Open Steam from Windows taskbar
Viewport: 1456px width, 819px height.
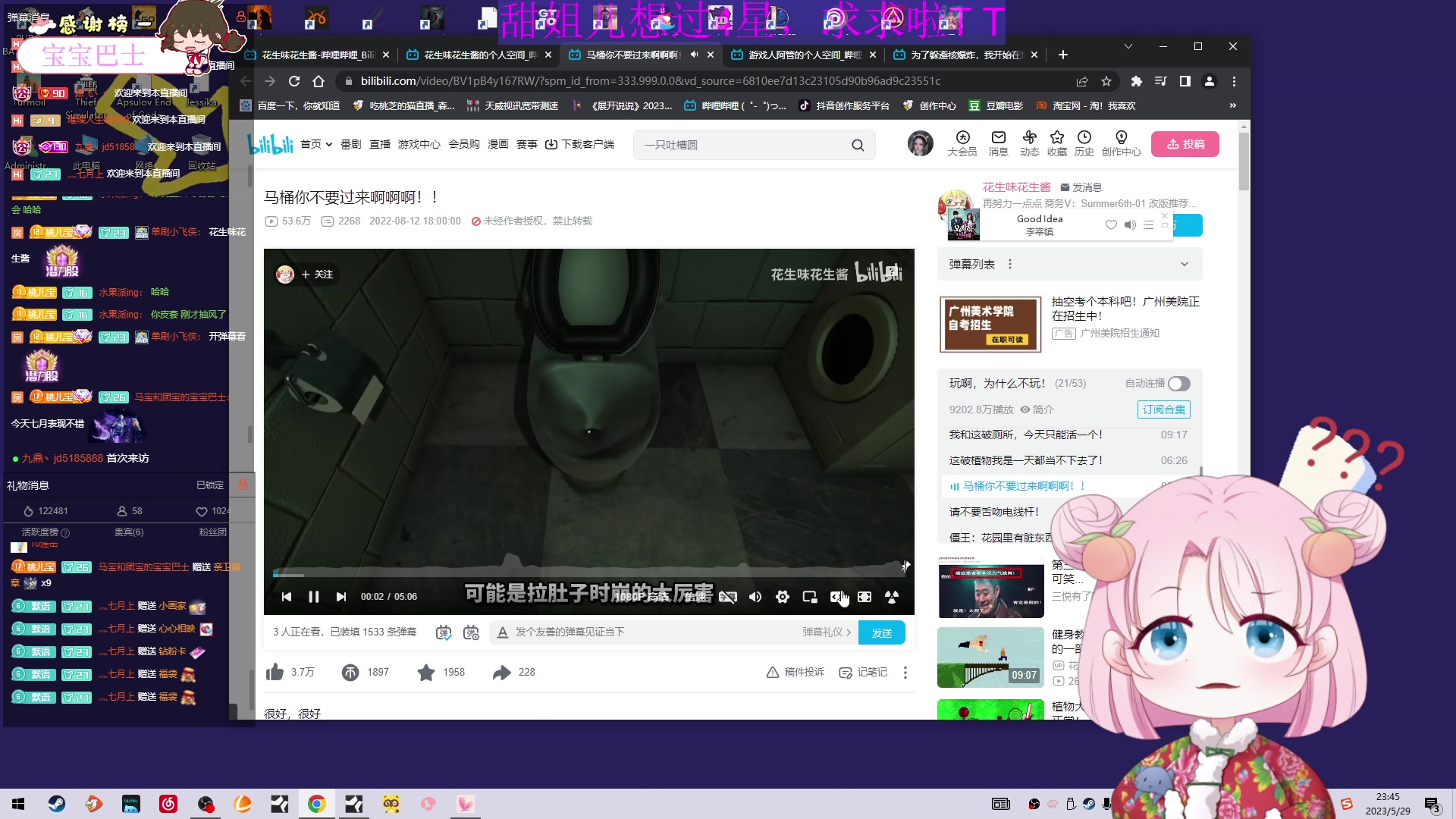pyautogui.click(x=57, y=804)
